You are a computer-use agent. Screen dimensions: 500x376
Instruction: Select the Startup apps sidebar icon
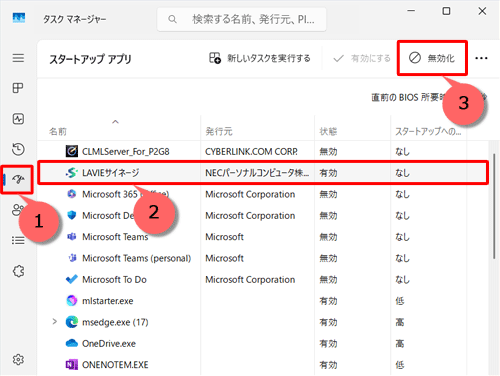click(x=18, y=180)
